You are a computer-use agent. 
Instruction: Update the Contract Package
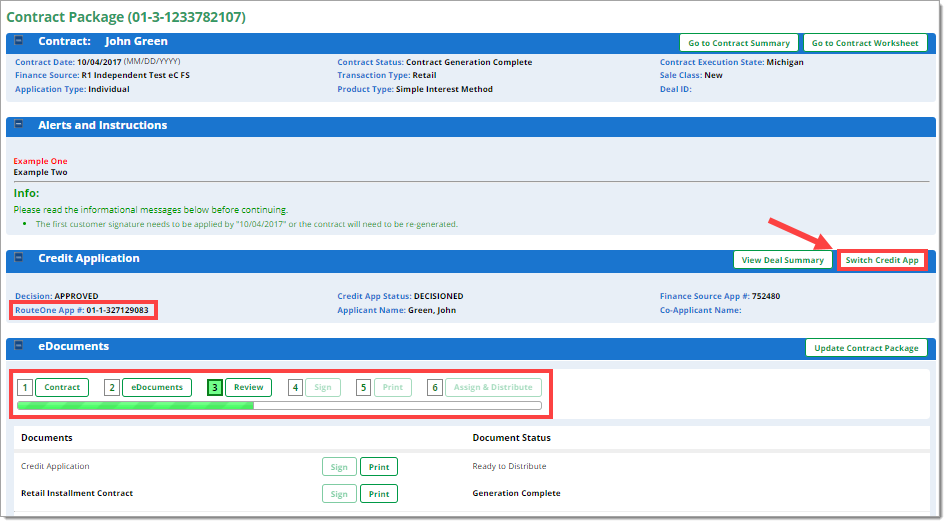coord(866,348)
